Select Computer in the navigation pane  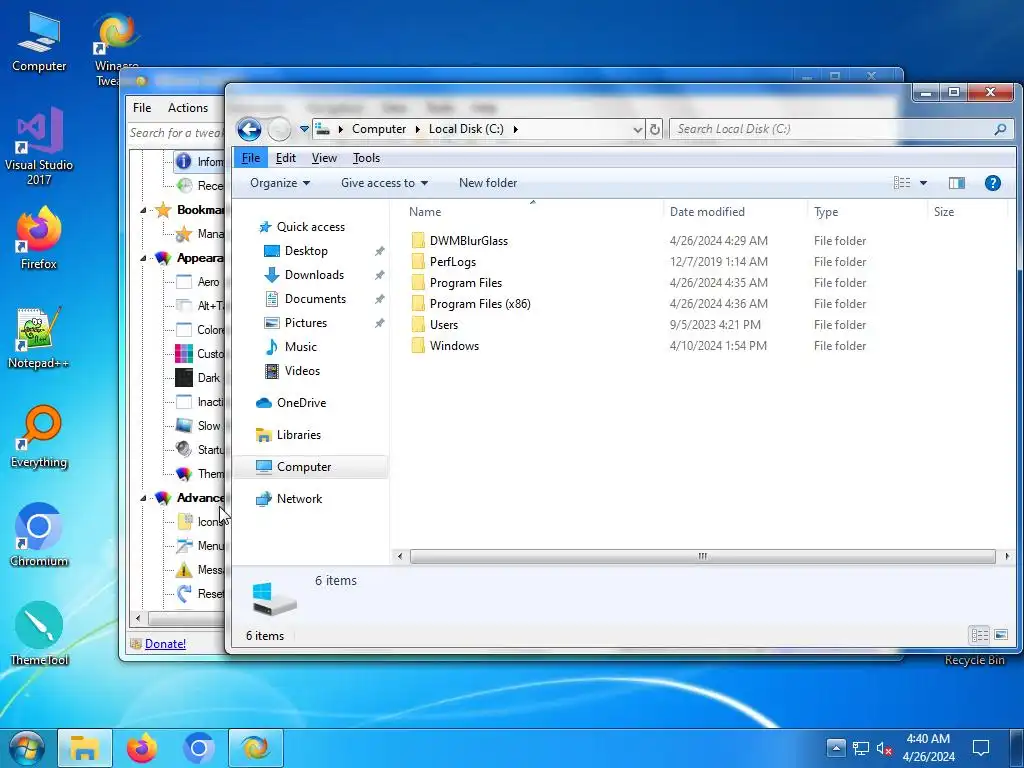(304, 467)
